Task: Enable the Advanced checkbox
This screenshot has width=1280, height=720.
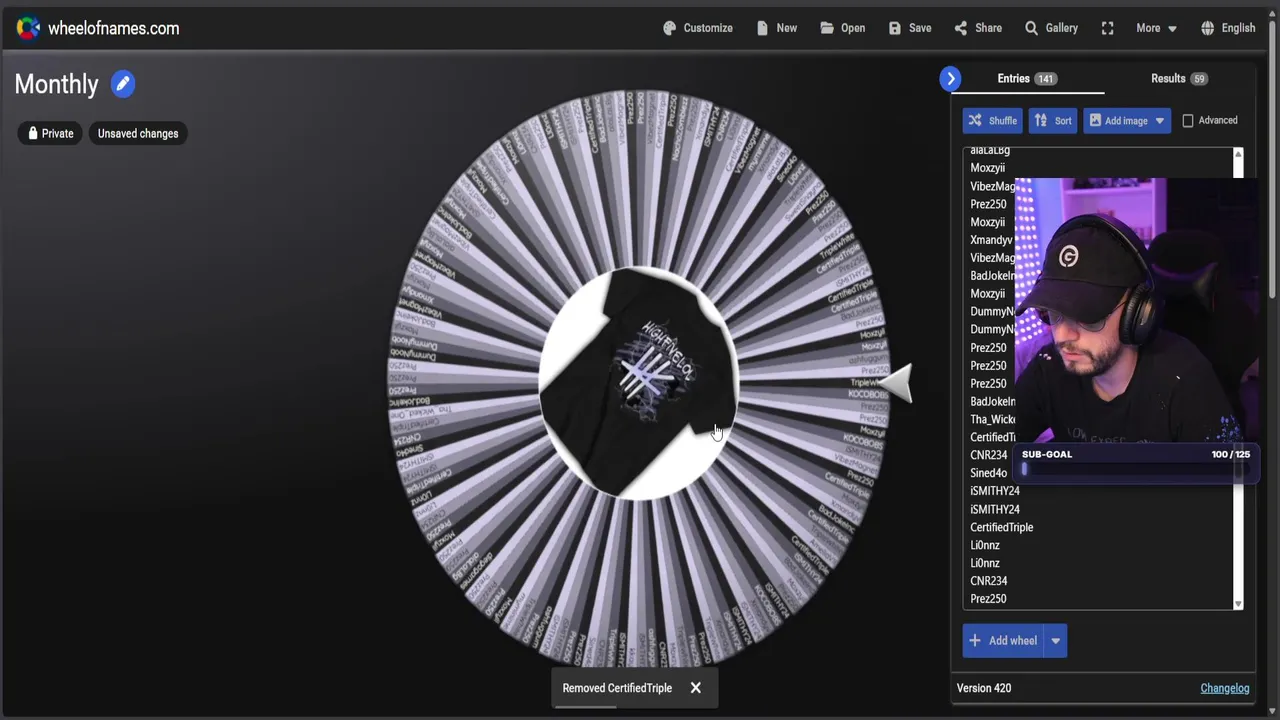Action: click(x=1188, y=120)
